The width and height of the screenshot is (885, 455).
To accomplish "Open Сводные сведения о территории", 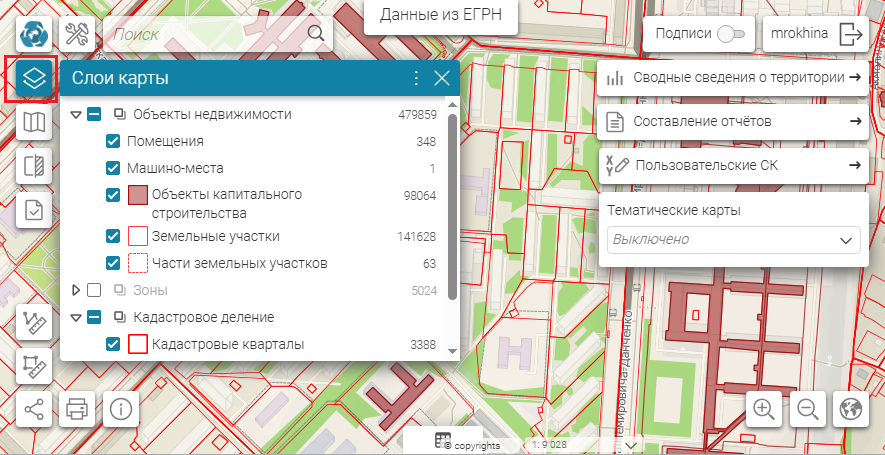I will (x=733, y=78).
